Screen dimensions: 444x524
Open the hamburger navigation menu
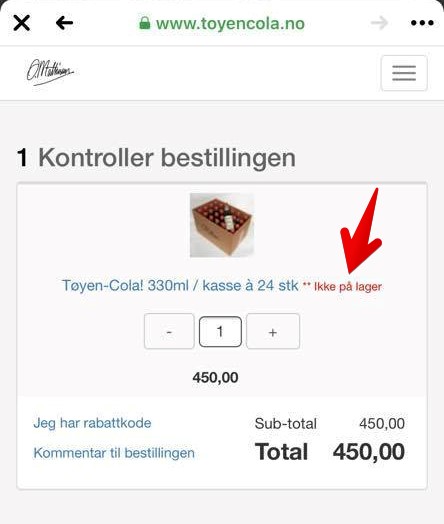(x=404, y=73)
